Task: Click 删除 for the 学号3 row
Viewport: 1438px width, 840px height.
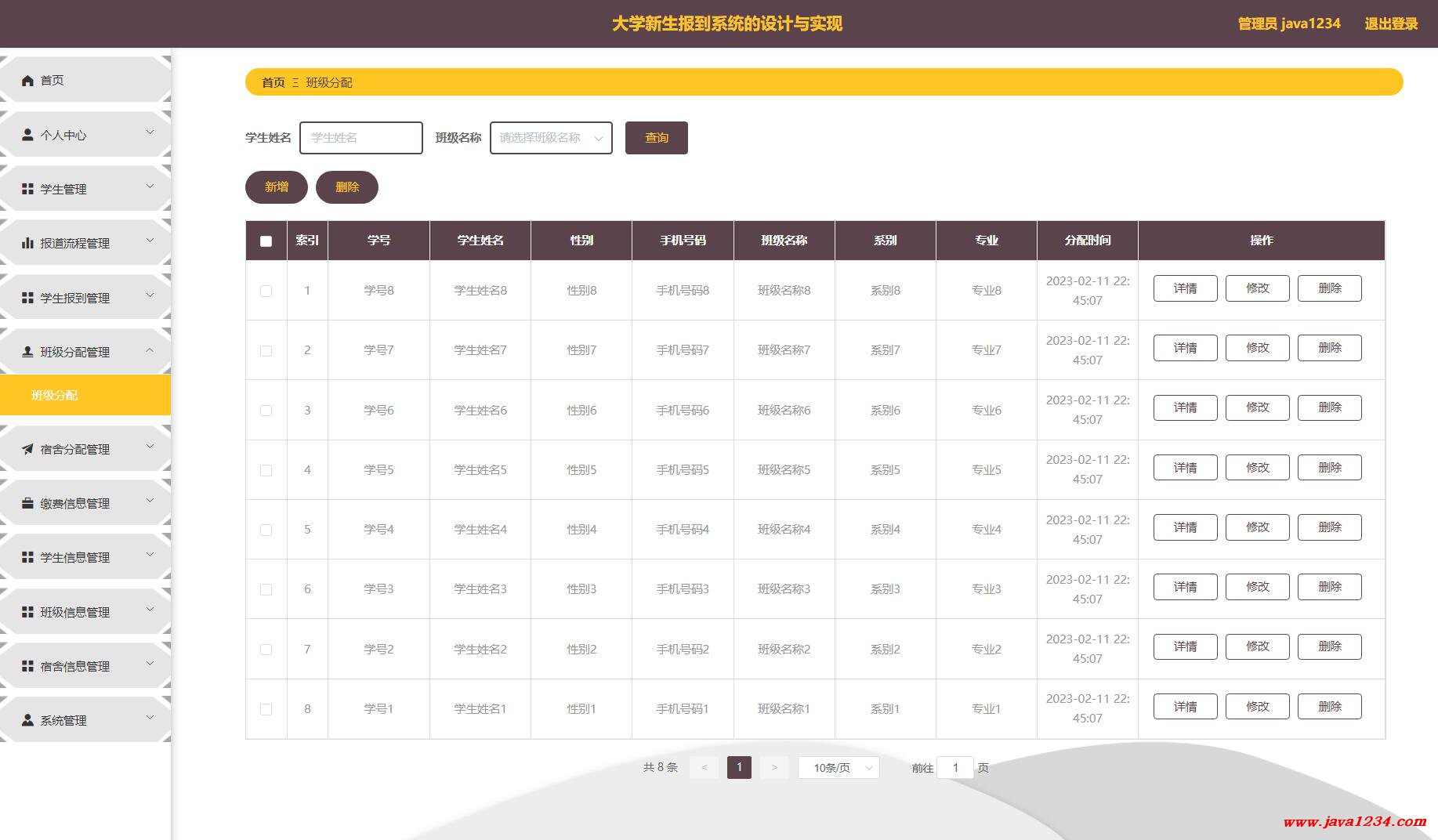Action: click(x=1330, y=587)
